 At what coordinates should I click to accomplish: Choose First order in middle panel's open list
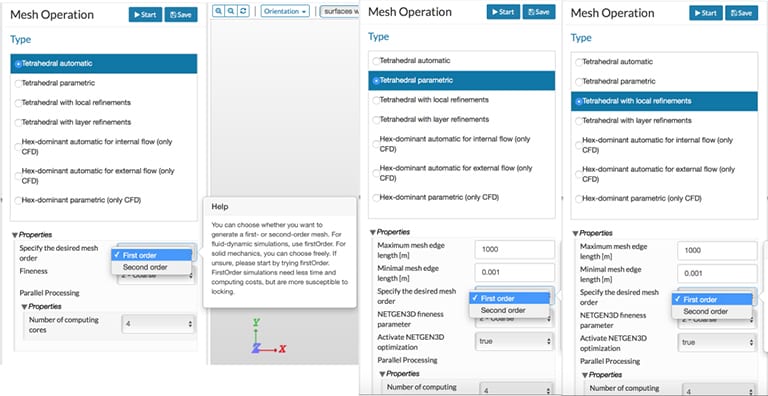click(509, 298)
